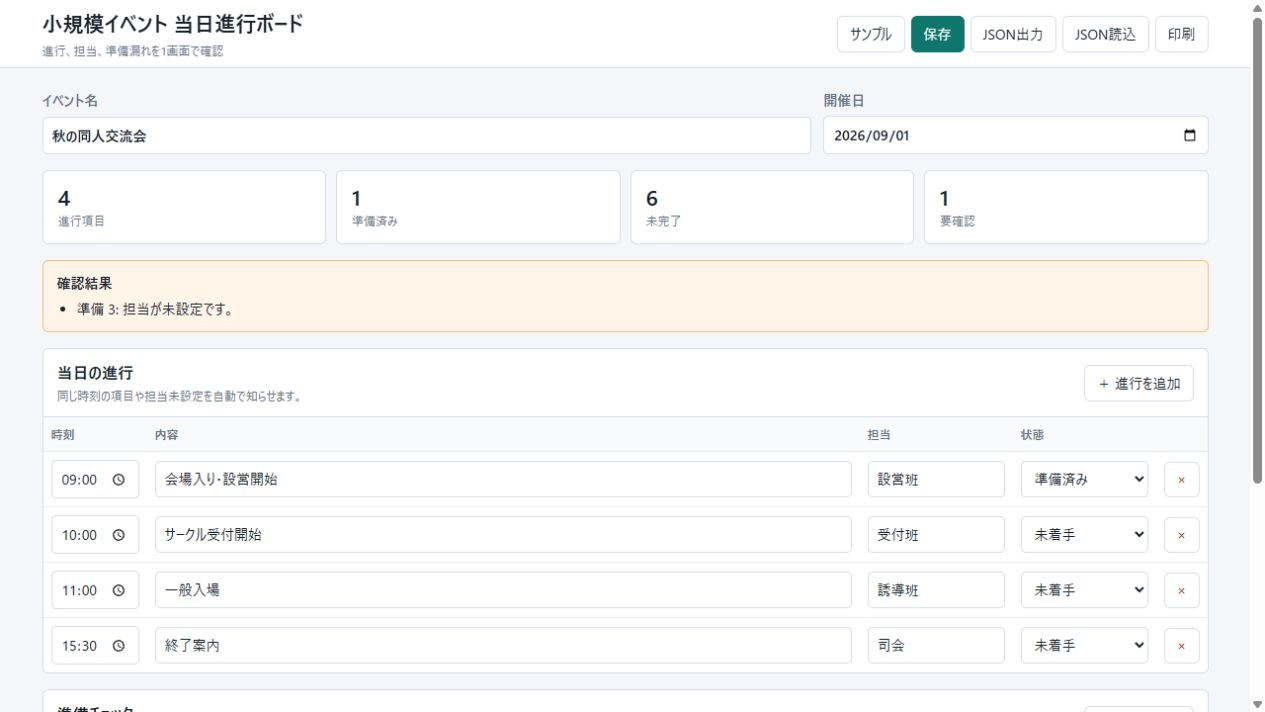
Task: Add a new row with 進行を追加
Action: [1138, 383]
